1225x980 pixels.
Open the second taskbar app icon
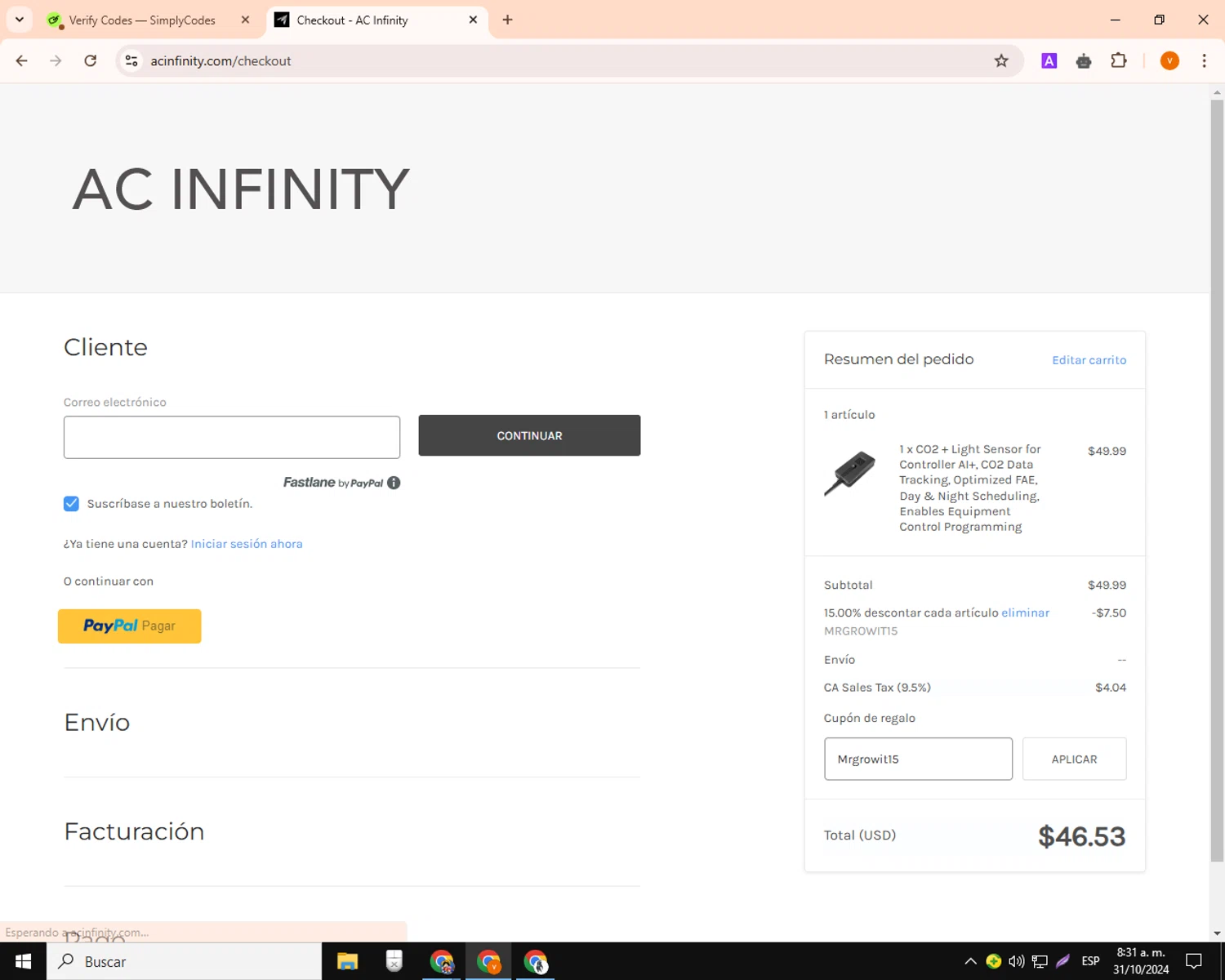394,961
